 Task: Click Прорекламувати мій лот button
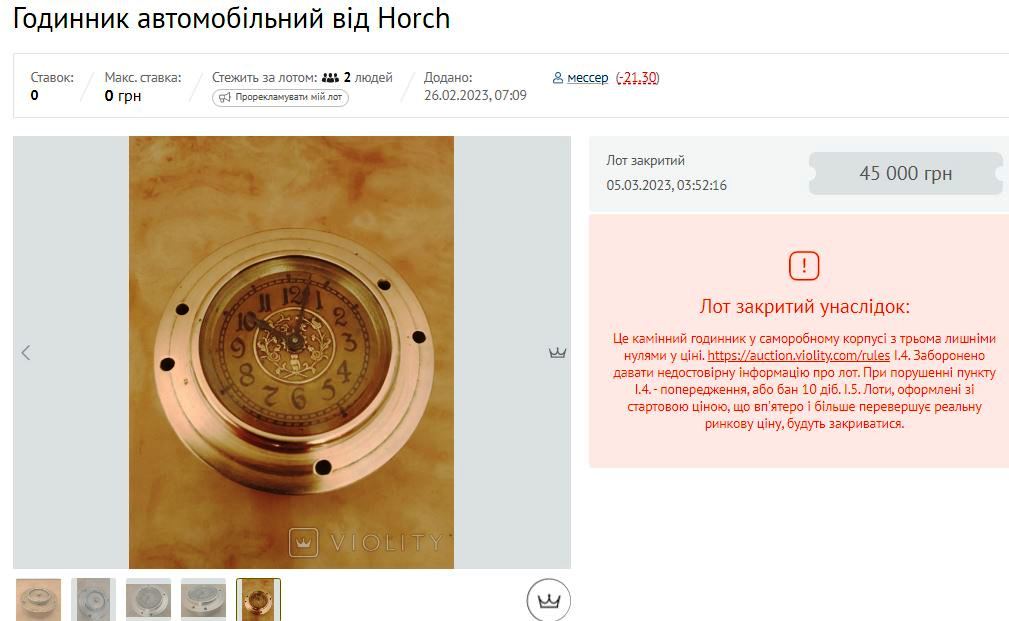281,98
